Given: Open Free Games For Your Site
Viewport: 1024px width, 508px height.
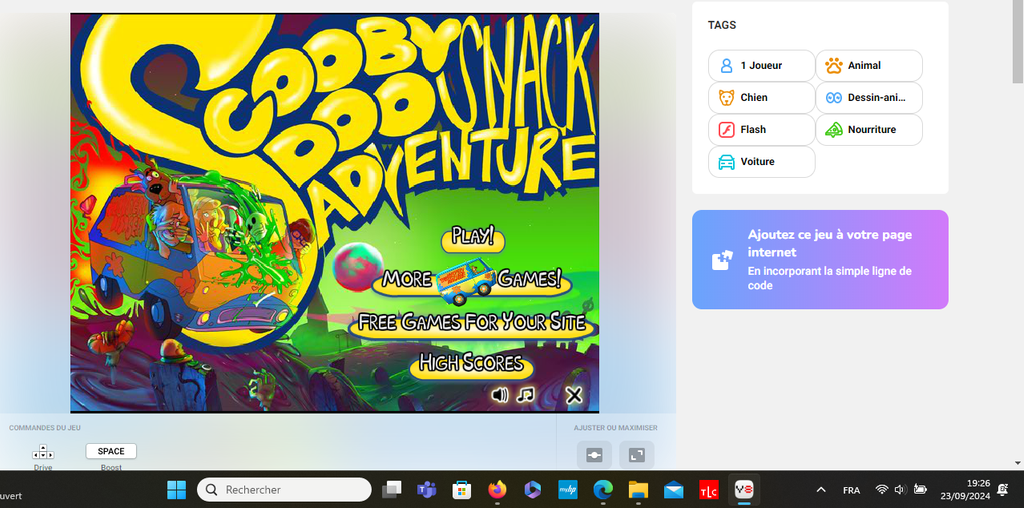Looking at the screenshot, I should point(472,322).
